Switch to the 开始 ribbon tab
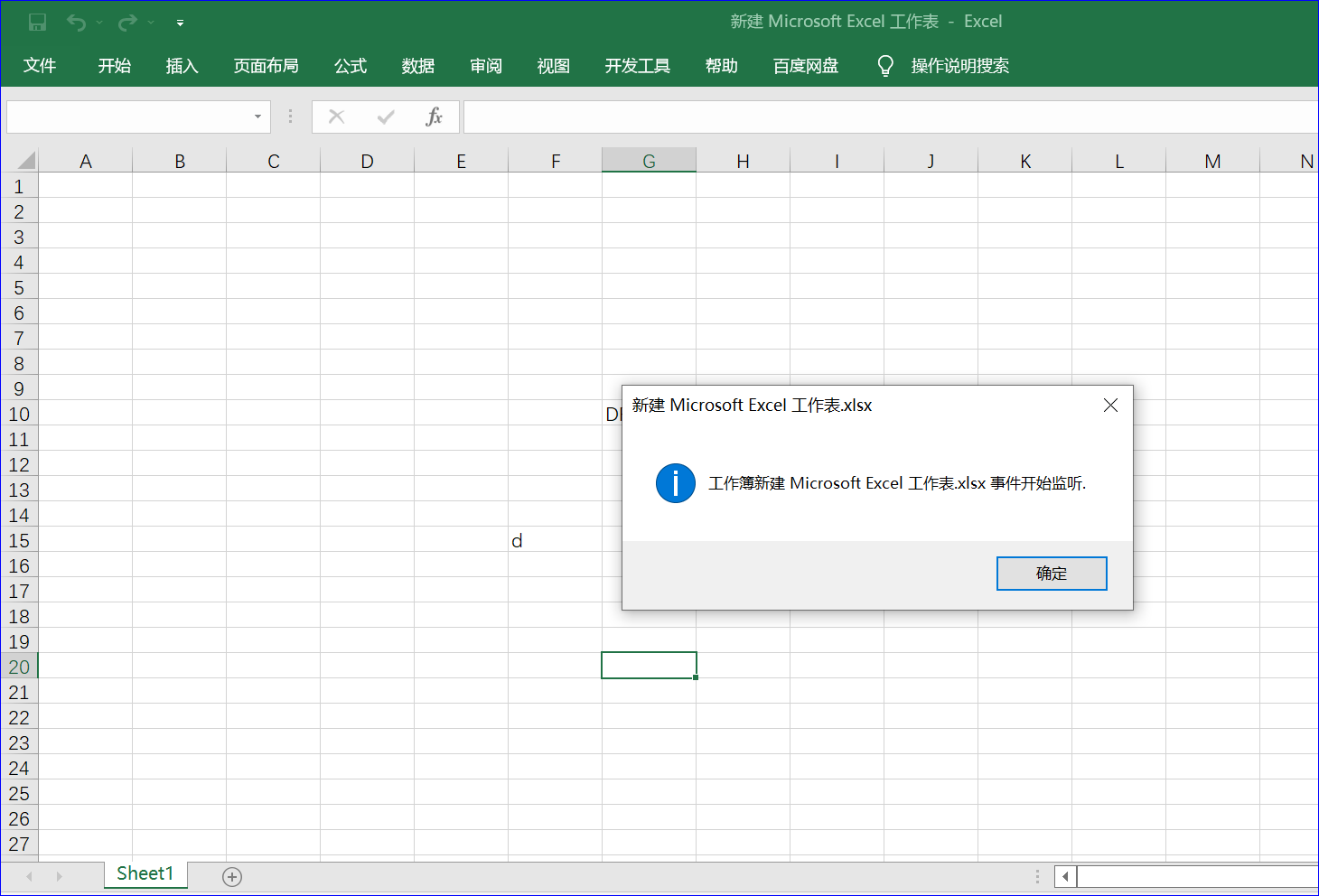This screenshot has width=1319, height=896. point(115,66)
